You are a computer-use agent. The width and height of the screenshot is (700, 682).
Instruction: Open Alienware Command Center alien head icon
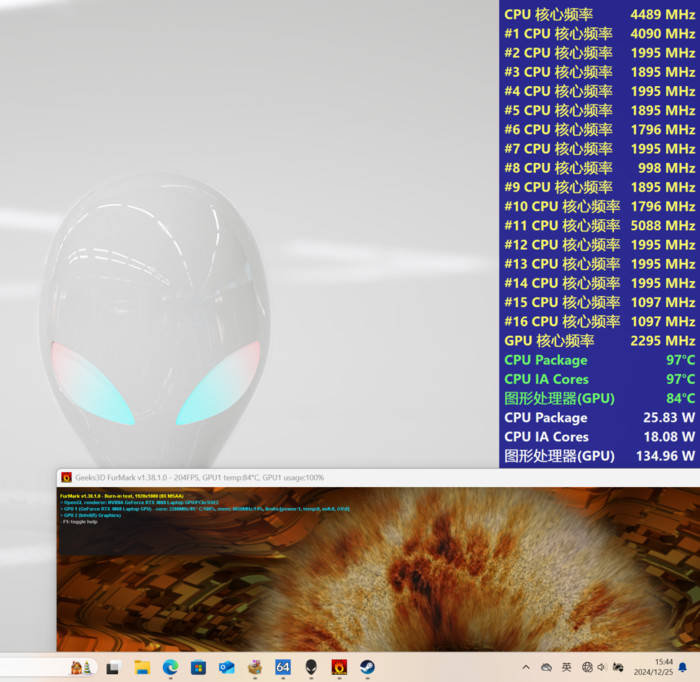[x=311, y=667]
